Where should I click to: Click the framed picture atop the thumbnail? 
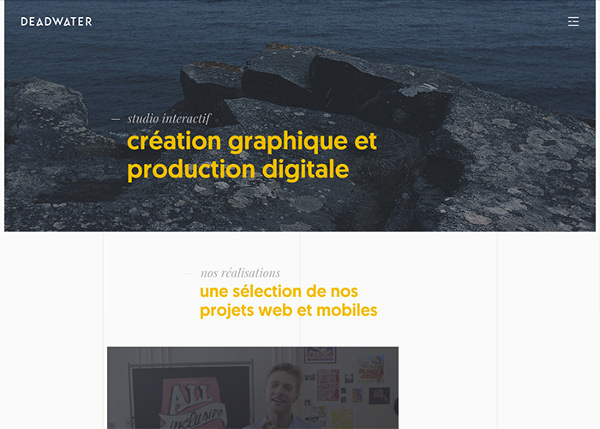[320, 355]
